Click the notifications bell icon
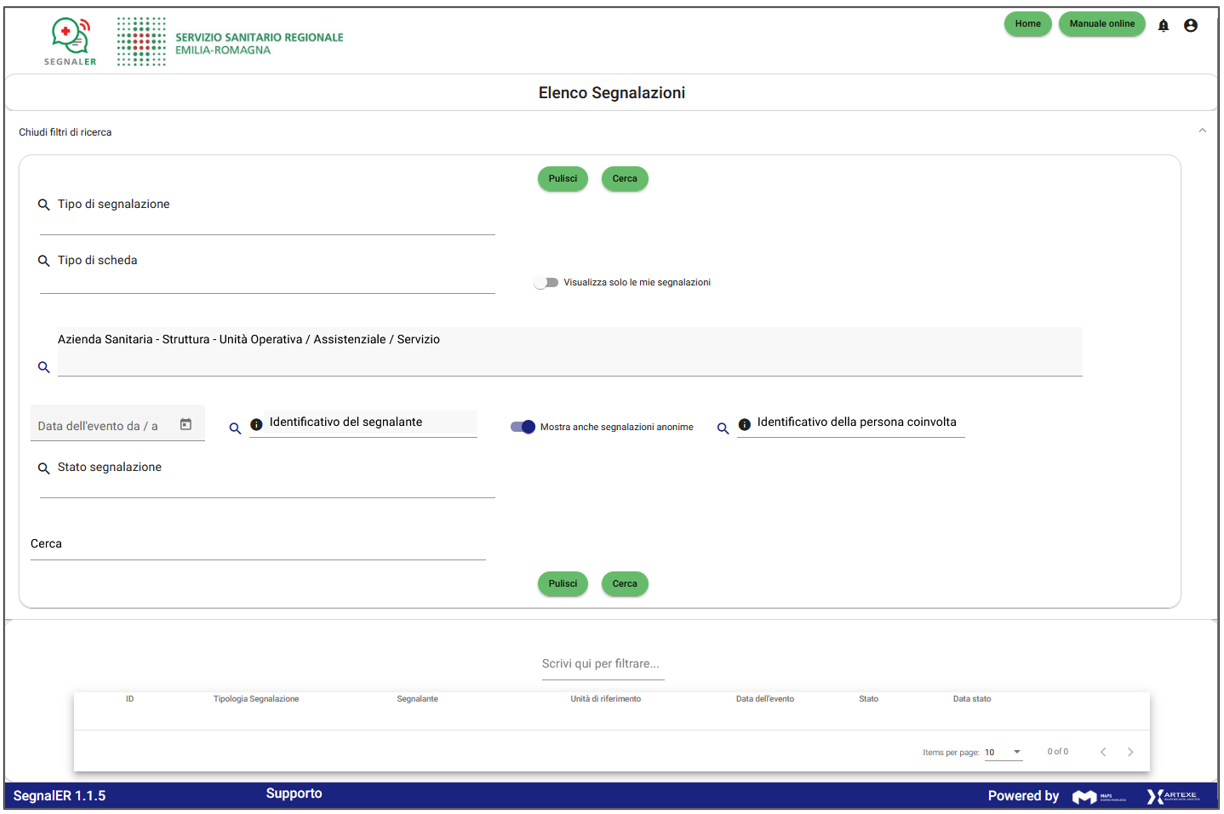Screen dimensions: 1224x814 [x=1163, y=26]
